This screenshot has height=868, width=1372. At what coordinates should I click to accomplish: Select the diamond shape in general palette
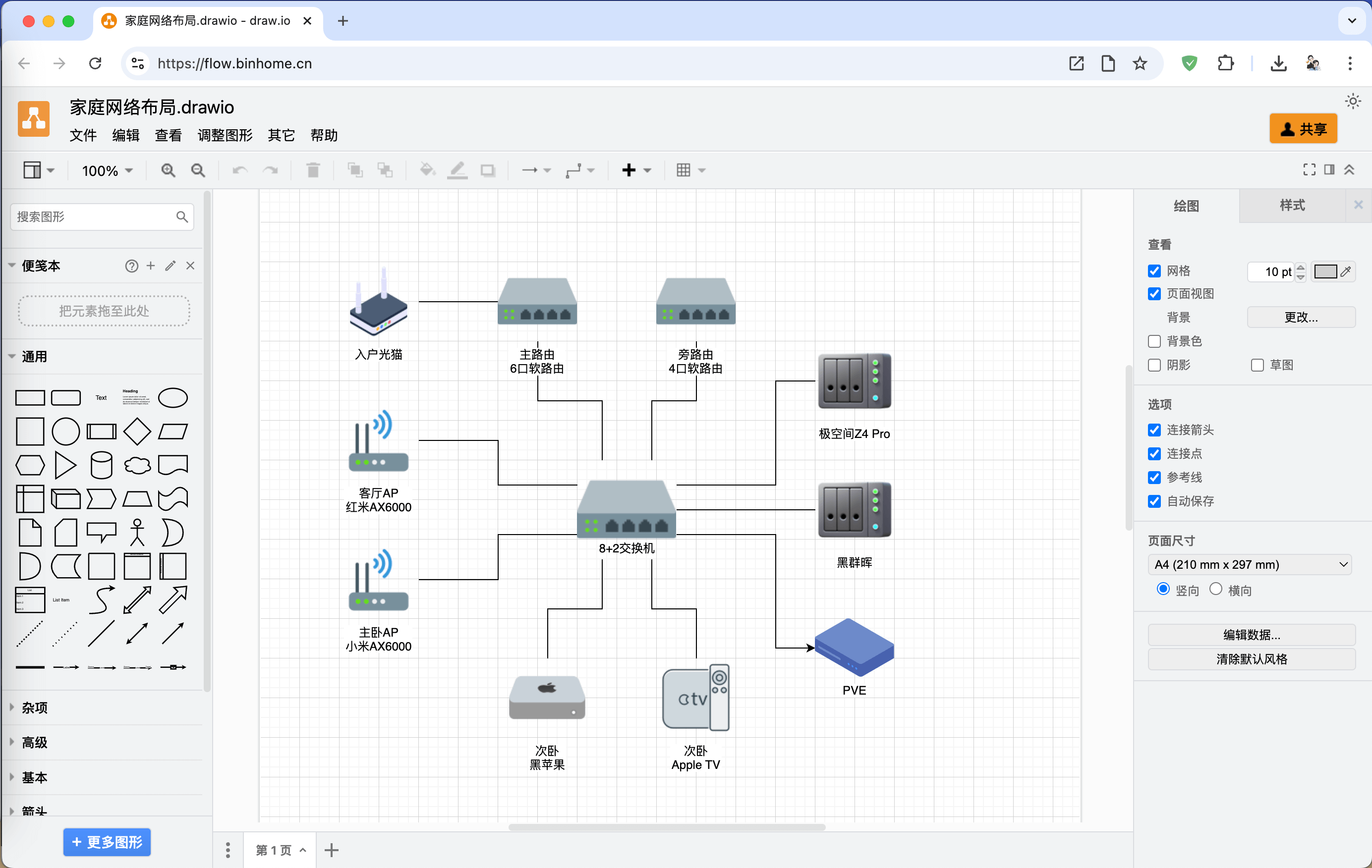[x=137, y=432]
